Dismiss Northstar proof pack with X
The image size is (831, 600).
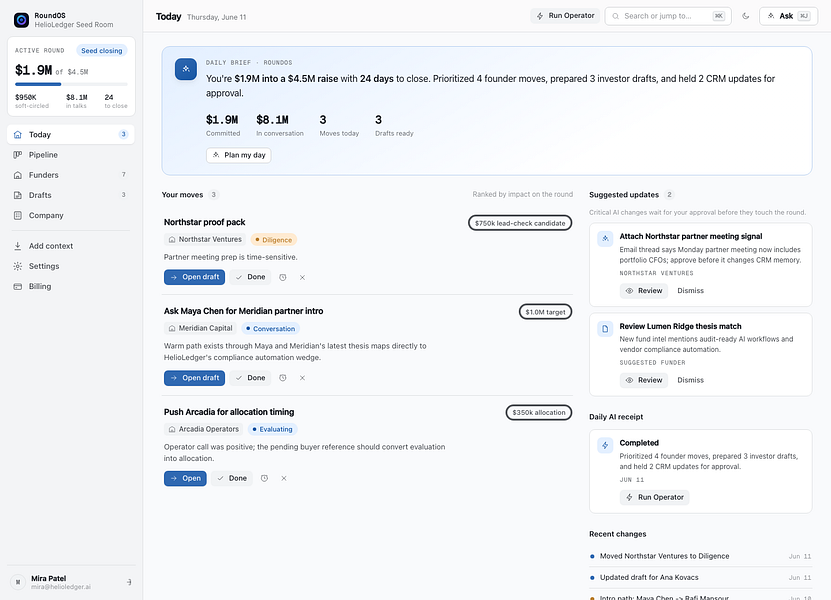coord(302,277)
